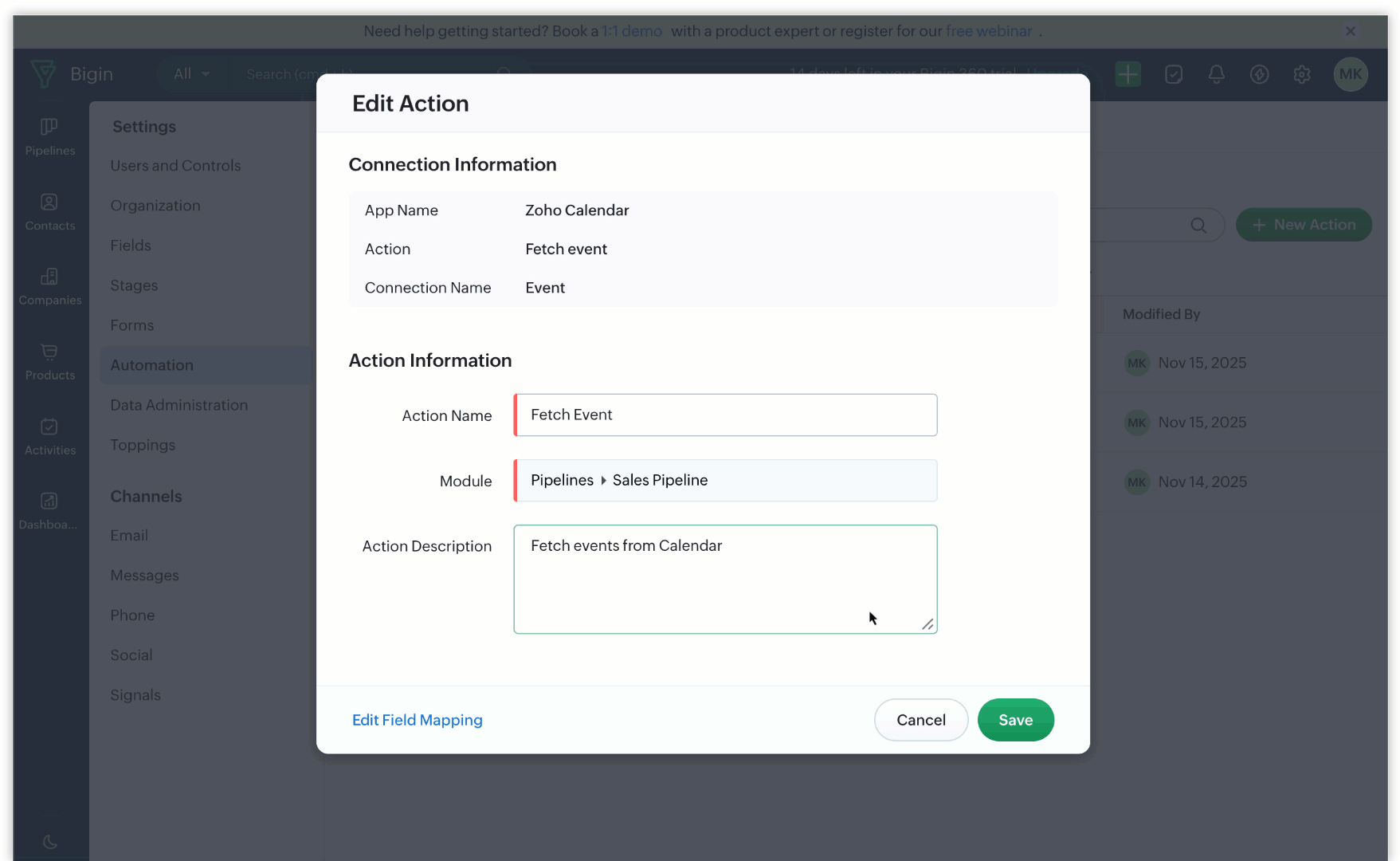Viewport: 1400px width, 861px height.
Task: Click the Event connection name value
Action: [545, 288]
